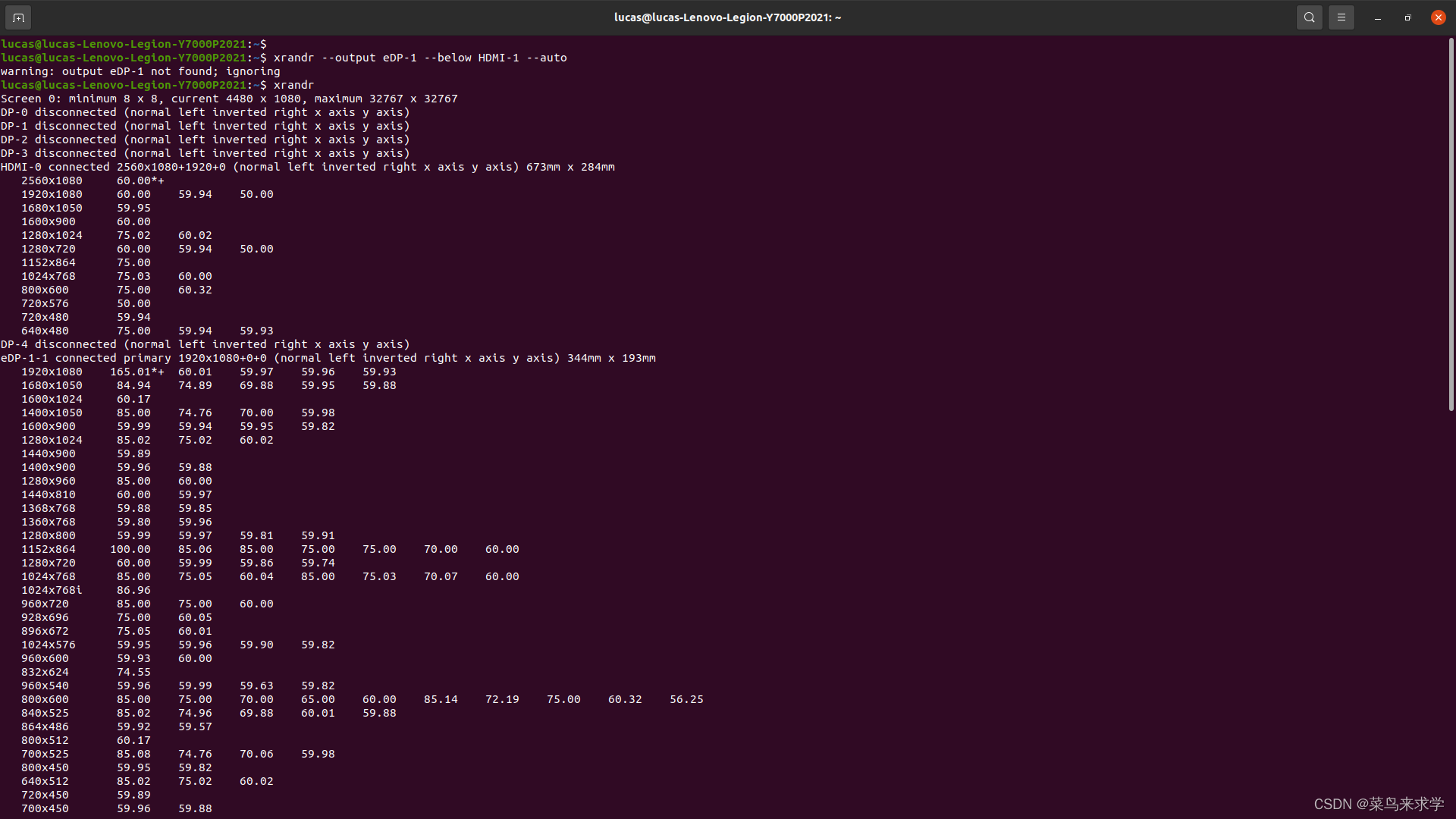Restore down the terminal window

click(x=1407, y=17)
